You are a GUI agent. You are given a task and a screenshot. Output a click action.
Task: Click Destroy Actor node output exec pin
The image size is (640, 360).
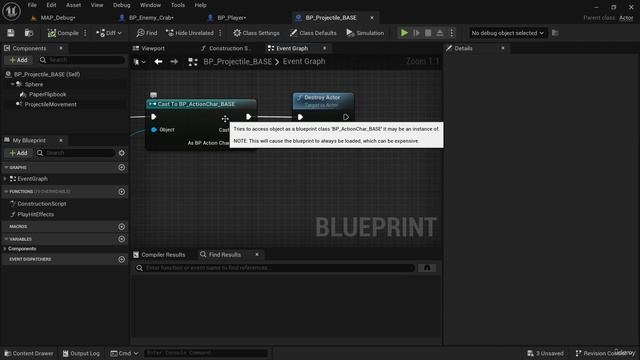point(346,117)
